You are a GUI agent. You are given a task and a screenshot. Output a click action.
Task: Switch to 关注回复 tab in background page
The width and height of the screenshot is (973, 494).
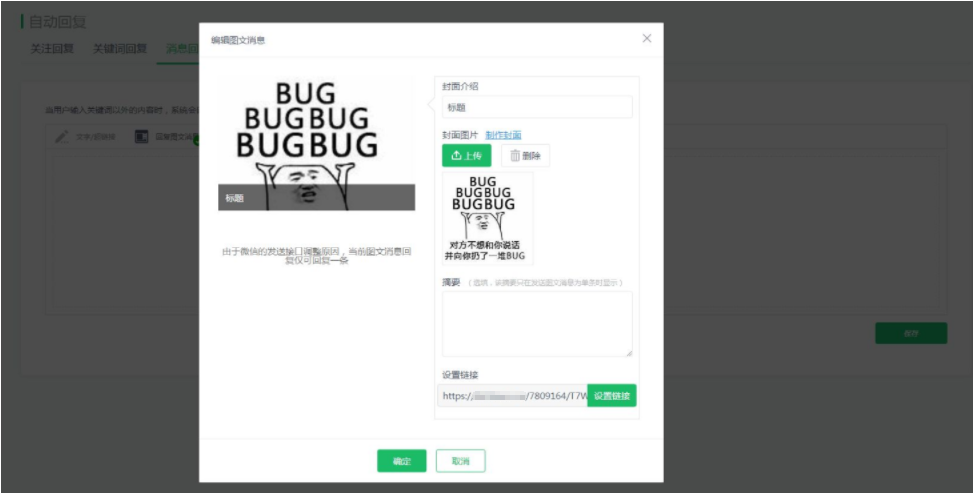point(52,49)
